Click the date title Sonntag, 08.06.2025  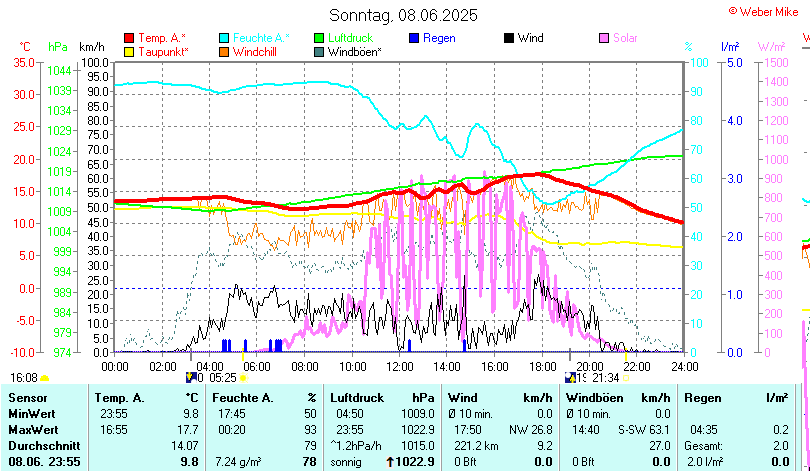(x=403, y=15)
